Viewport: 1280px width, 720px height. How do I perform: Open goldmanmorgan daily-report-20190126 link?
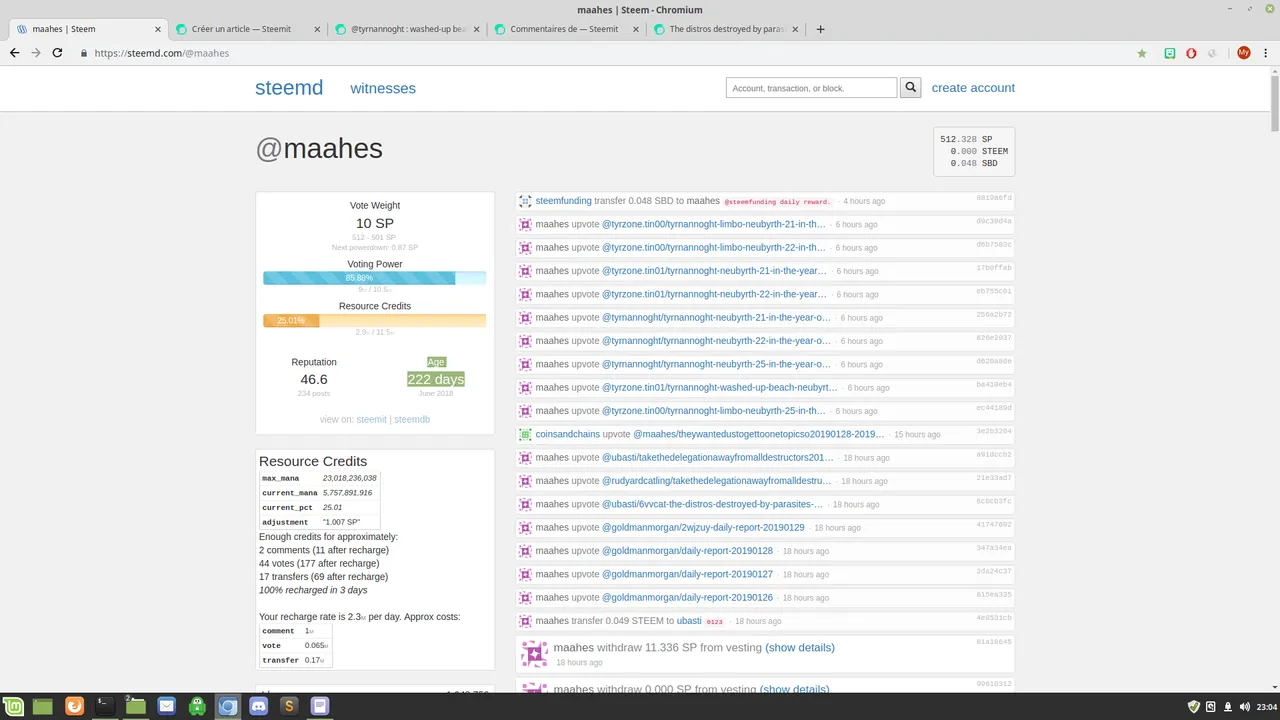click(687, 597)
